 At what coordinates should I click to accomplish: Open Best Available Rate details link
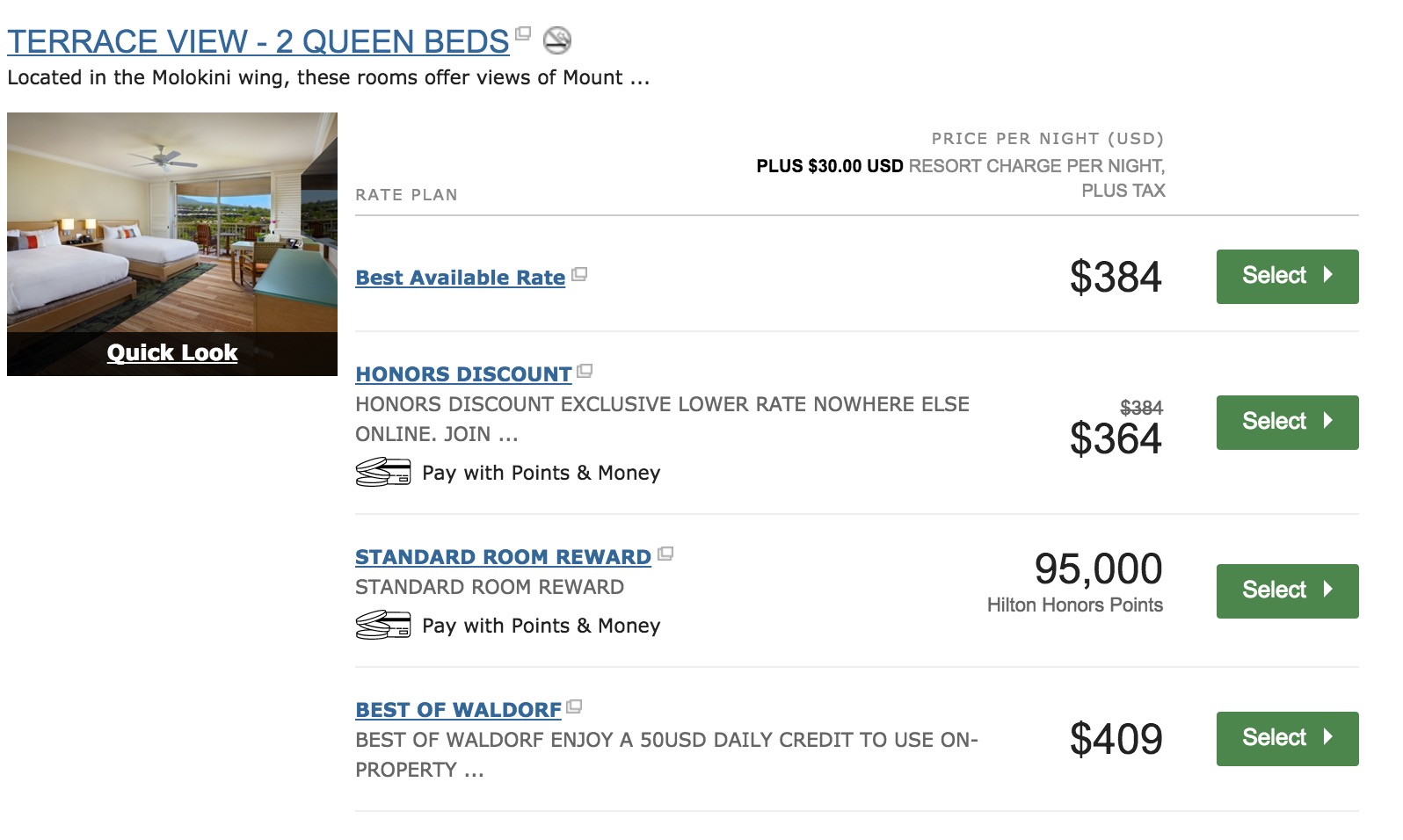tap(460, 278)
